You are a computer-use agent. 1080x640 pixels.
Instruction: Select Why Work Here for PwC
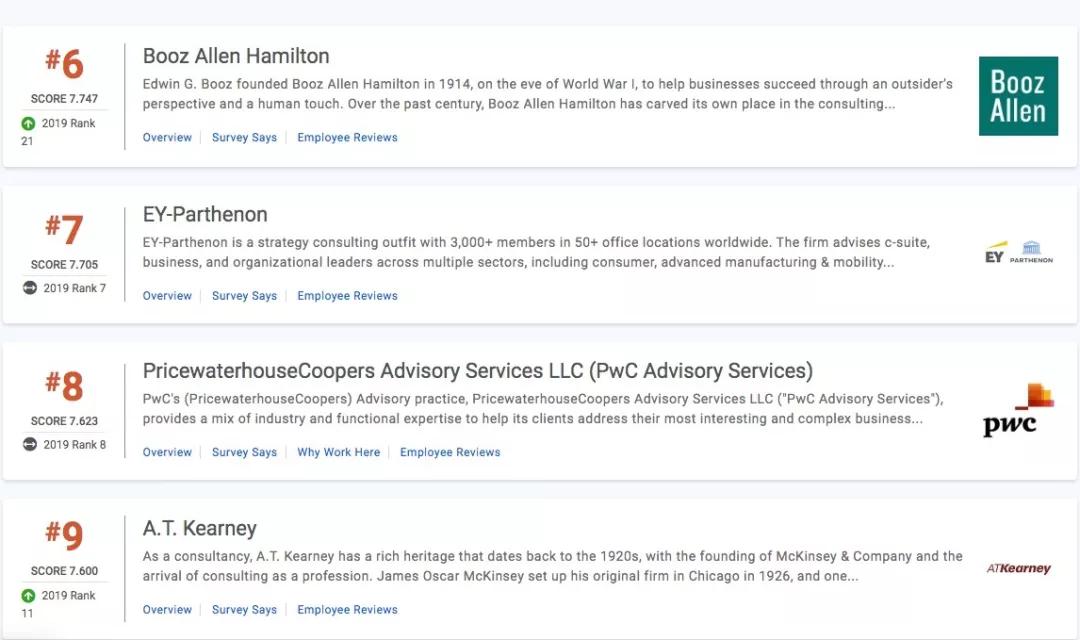[338, 452]
